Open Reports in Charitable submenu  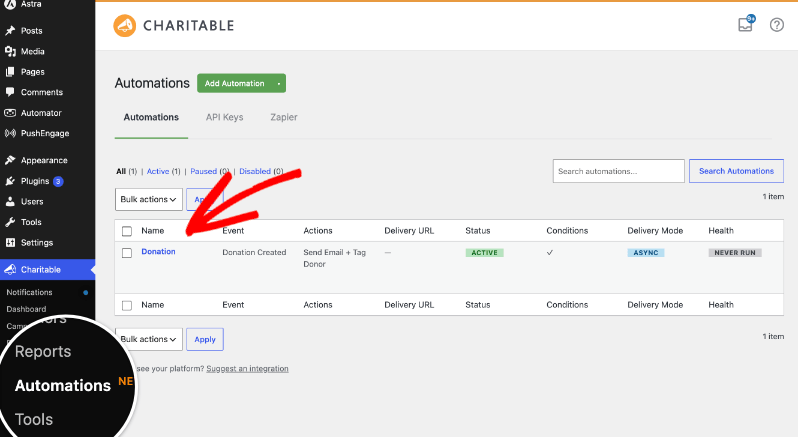[43, 352]
